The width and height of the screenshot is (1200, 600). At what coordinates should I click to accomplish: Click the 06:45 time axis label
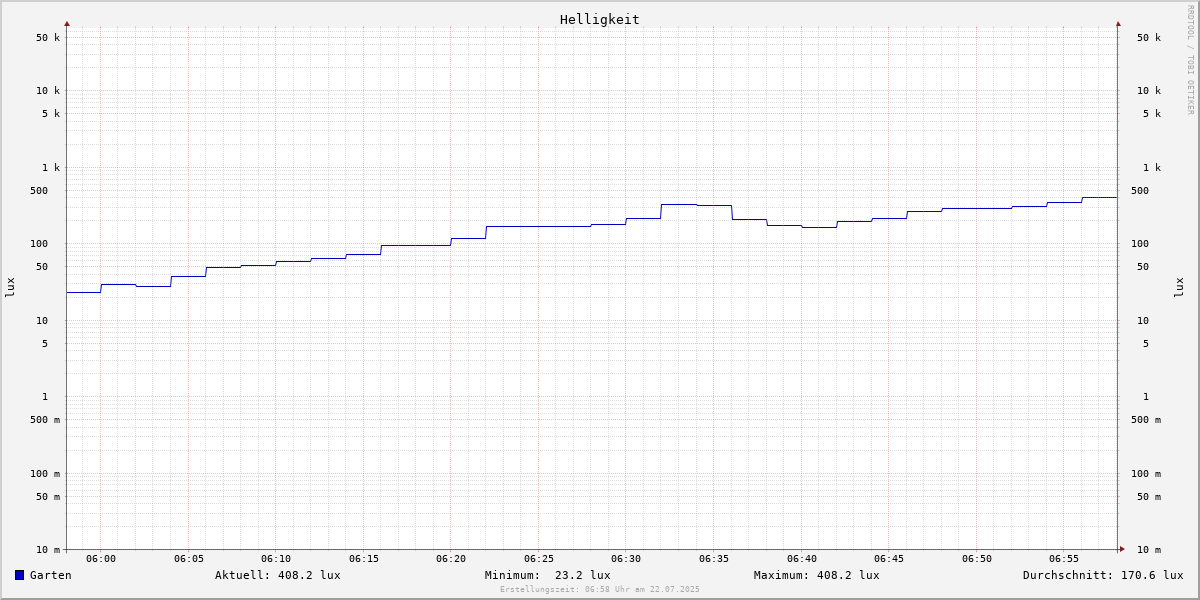click(889, 559)
